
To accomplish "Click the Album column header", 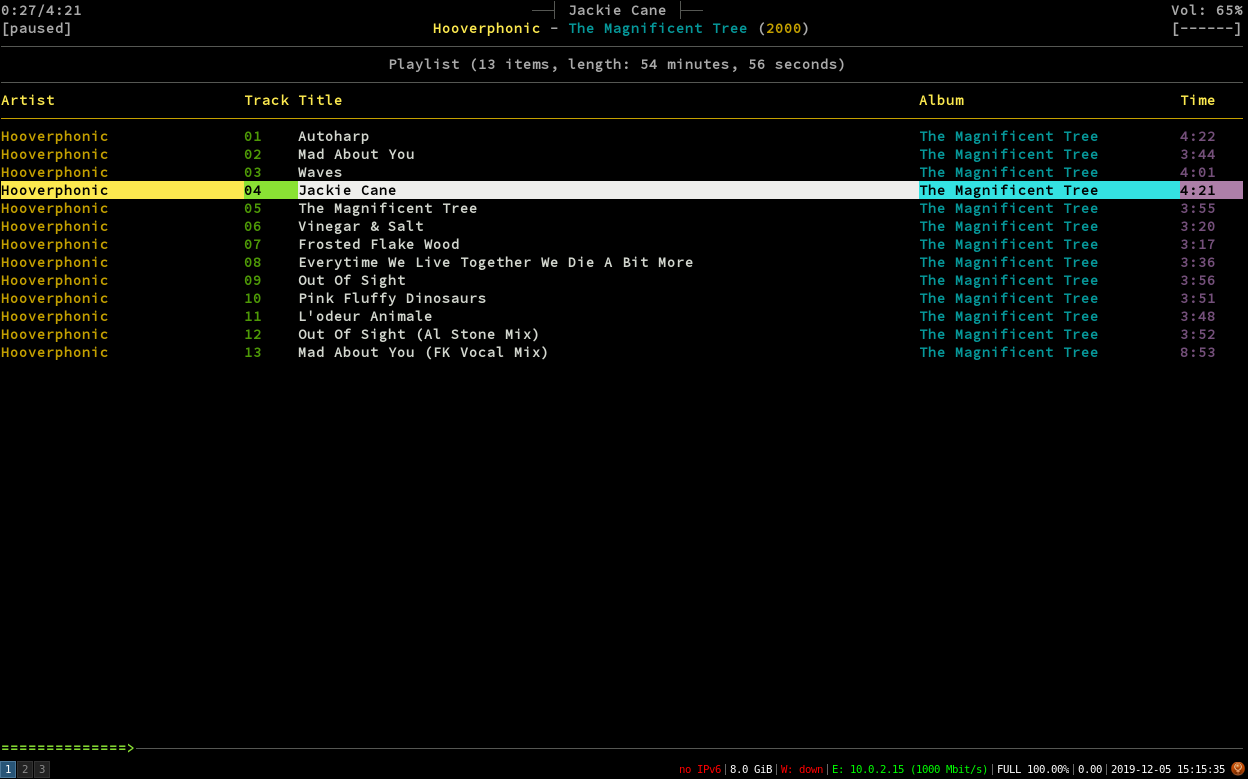I will click(x=942, y=100).
